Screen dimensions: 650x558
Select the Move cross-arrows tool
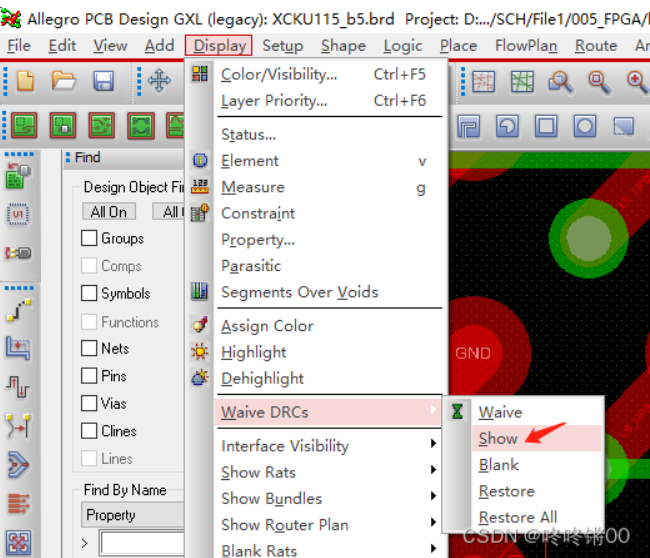(159, 80)
